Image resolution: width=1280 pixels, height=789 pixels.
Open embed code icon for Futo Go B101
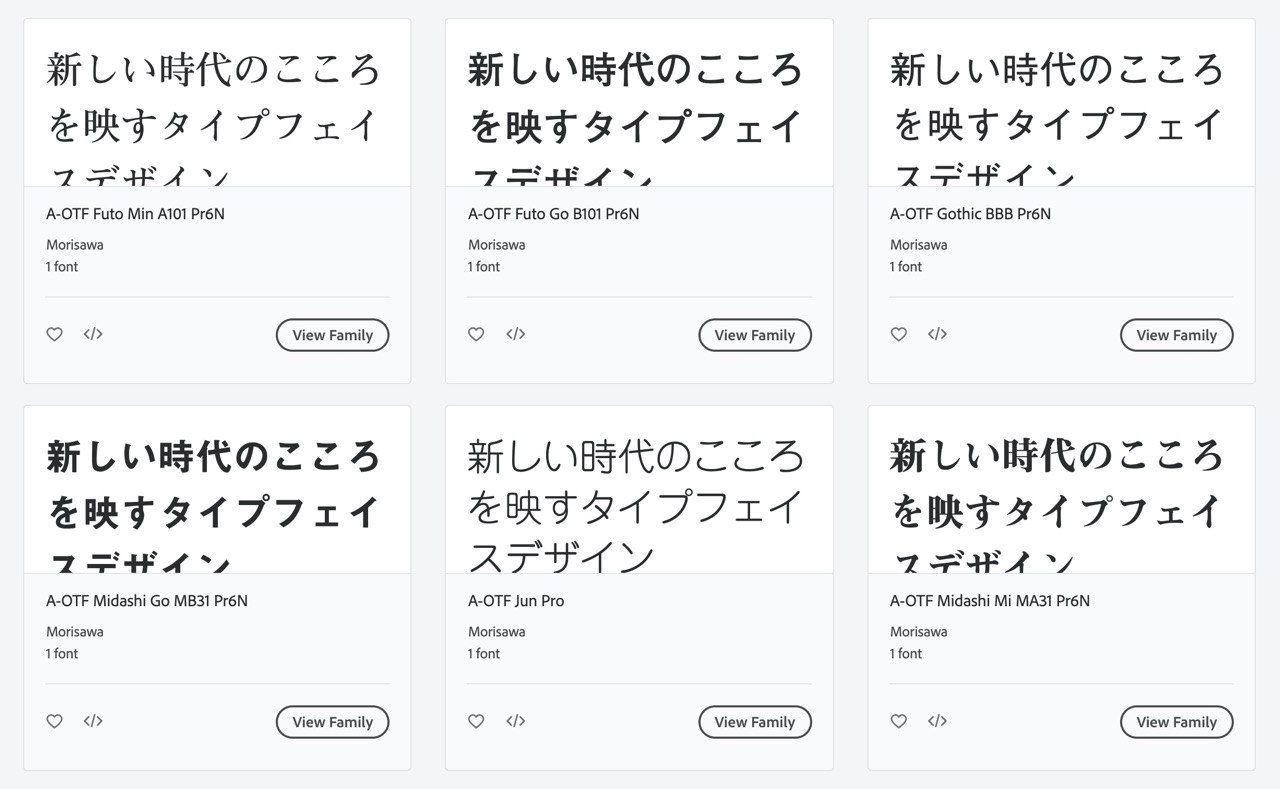click(x=515, y=334)
